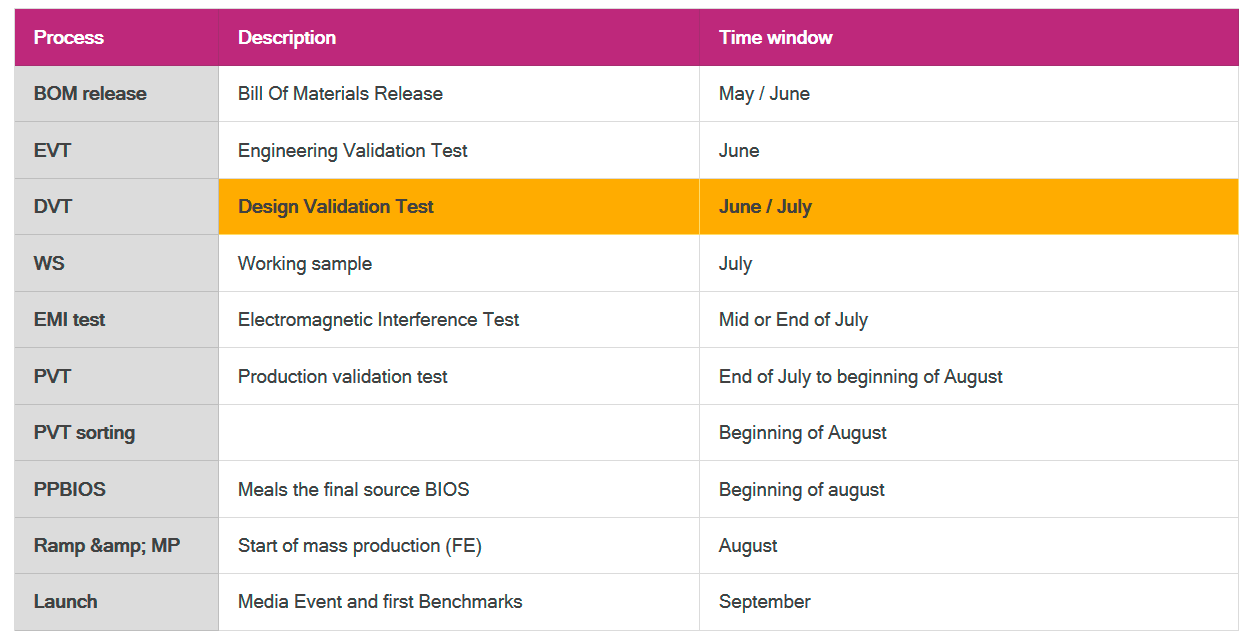The image size is (1248, 641).
Task: Click the Description column header
Action: click(287, 38)
